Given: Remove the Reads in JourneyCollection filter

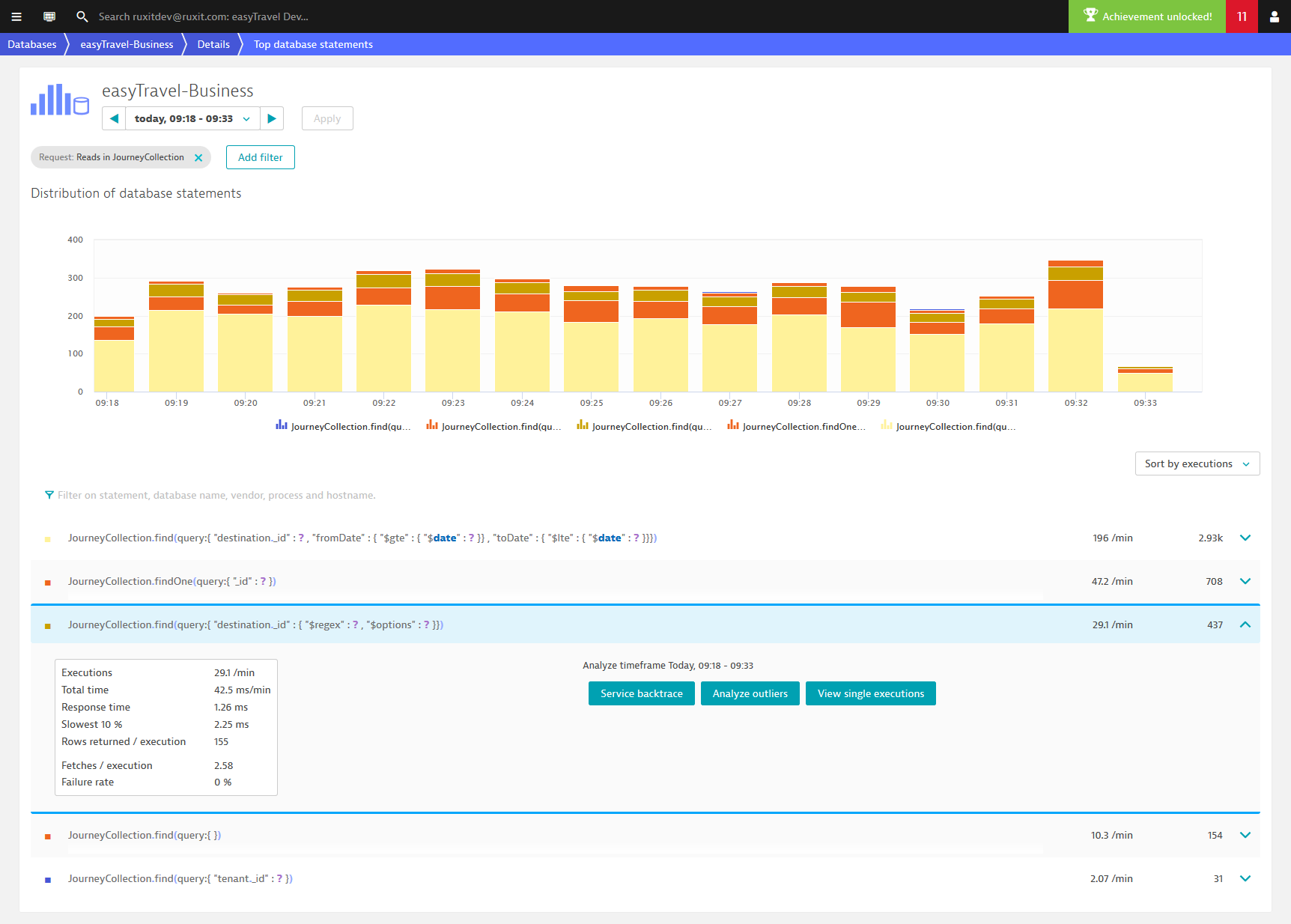Looking at the screenshot, I should click(198, 157).
